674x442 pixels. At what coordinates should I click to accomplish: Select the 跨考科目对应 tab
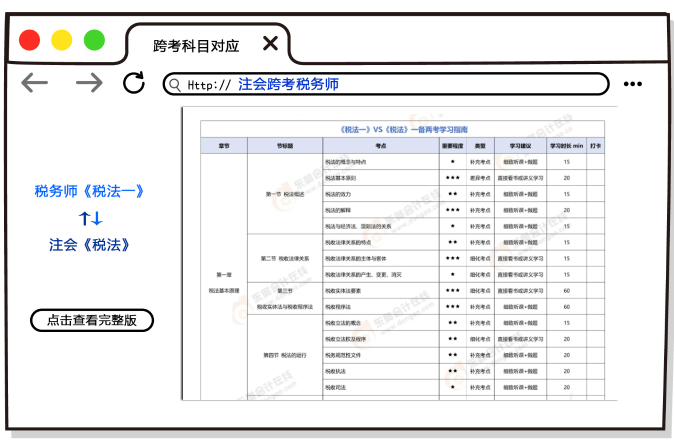(196, 45)
